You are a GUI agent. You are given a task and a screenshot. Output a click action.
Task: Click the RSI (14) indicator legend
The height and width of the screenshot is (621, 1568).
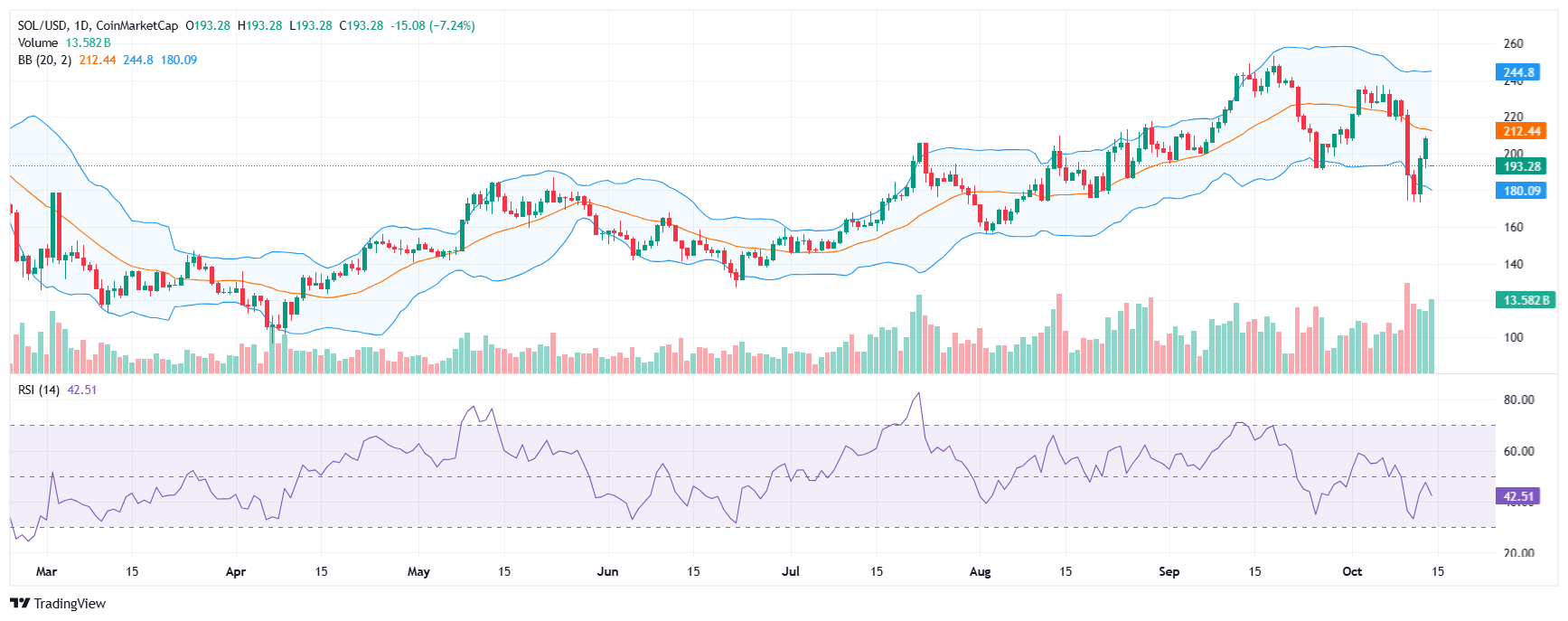pos(39,390)
